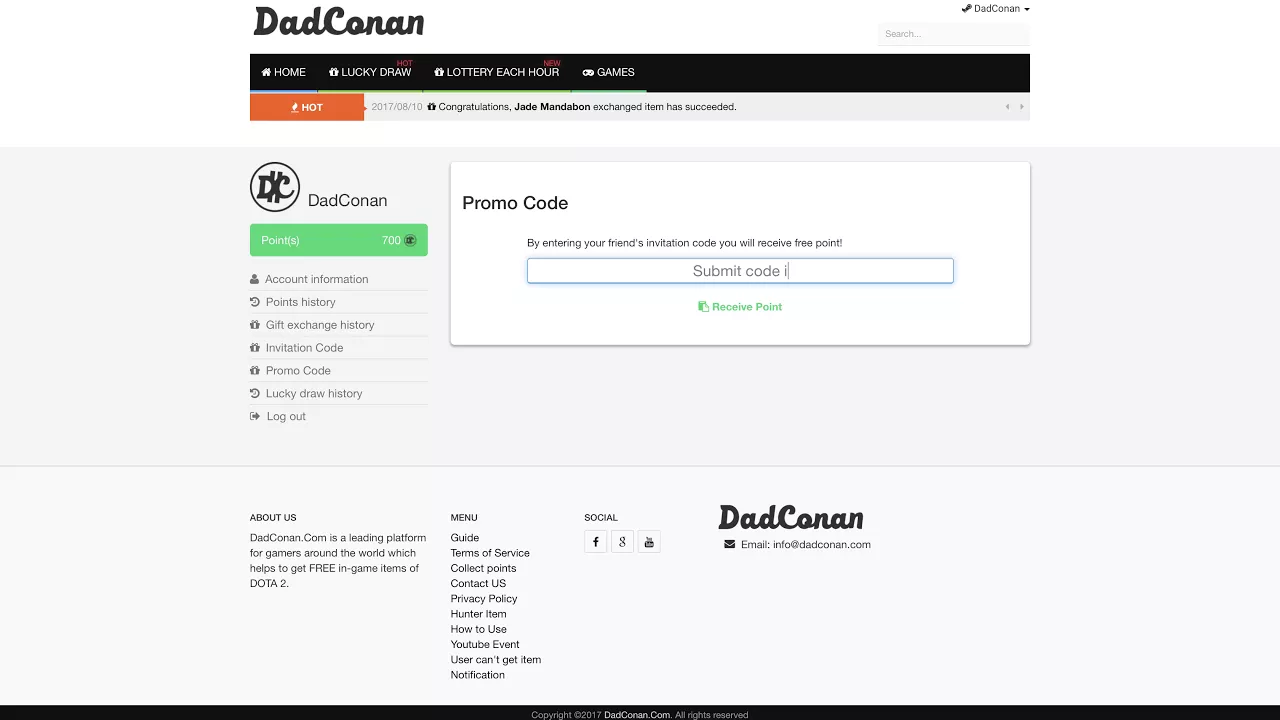1280x720 pixels.
Task: Go to the HOME menu item
Action: click(283, 72)
